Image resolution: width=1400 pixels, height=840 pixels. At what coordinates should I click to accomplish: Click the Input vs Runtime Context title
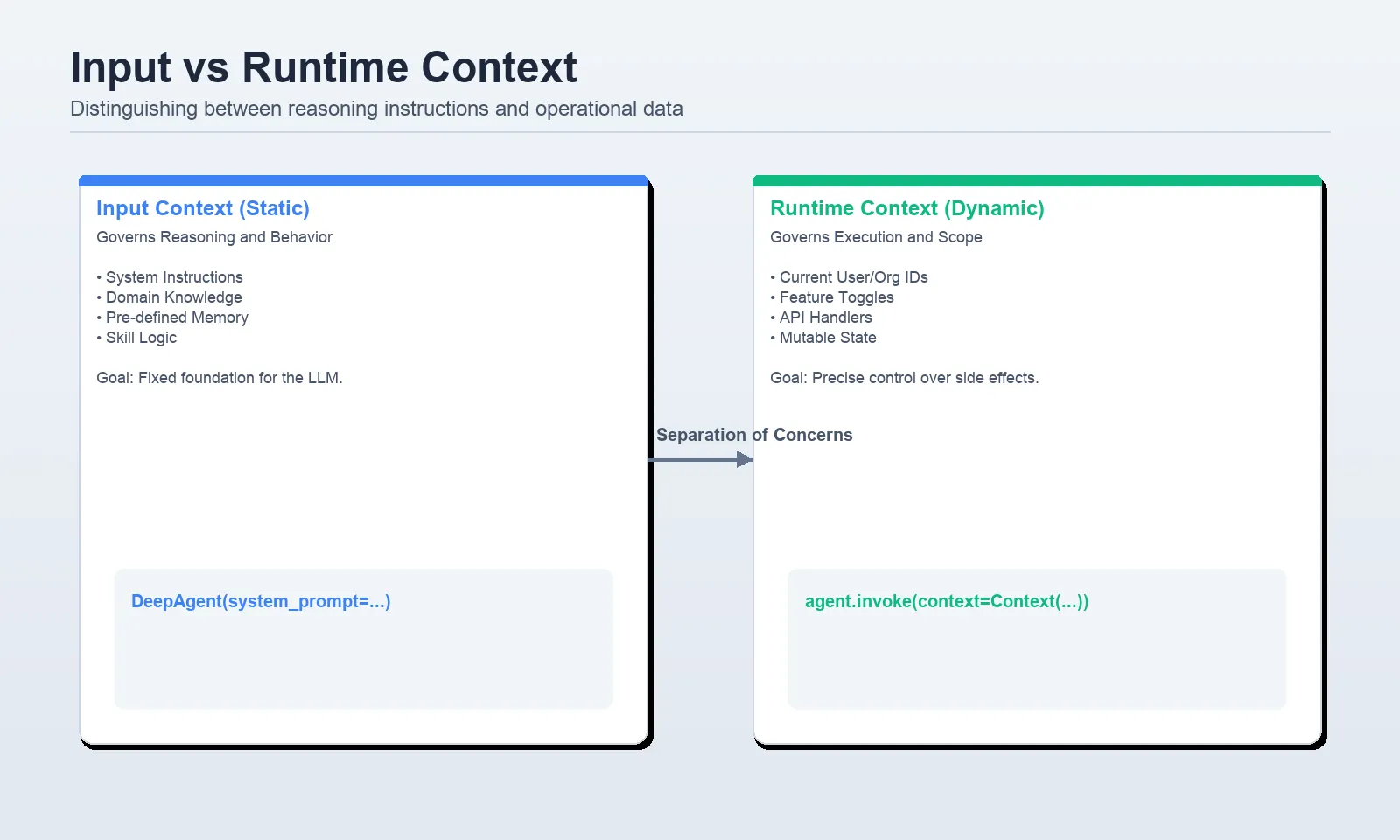click(324, 66)
